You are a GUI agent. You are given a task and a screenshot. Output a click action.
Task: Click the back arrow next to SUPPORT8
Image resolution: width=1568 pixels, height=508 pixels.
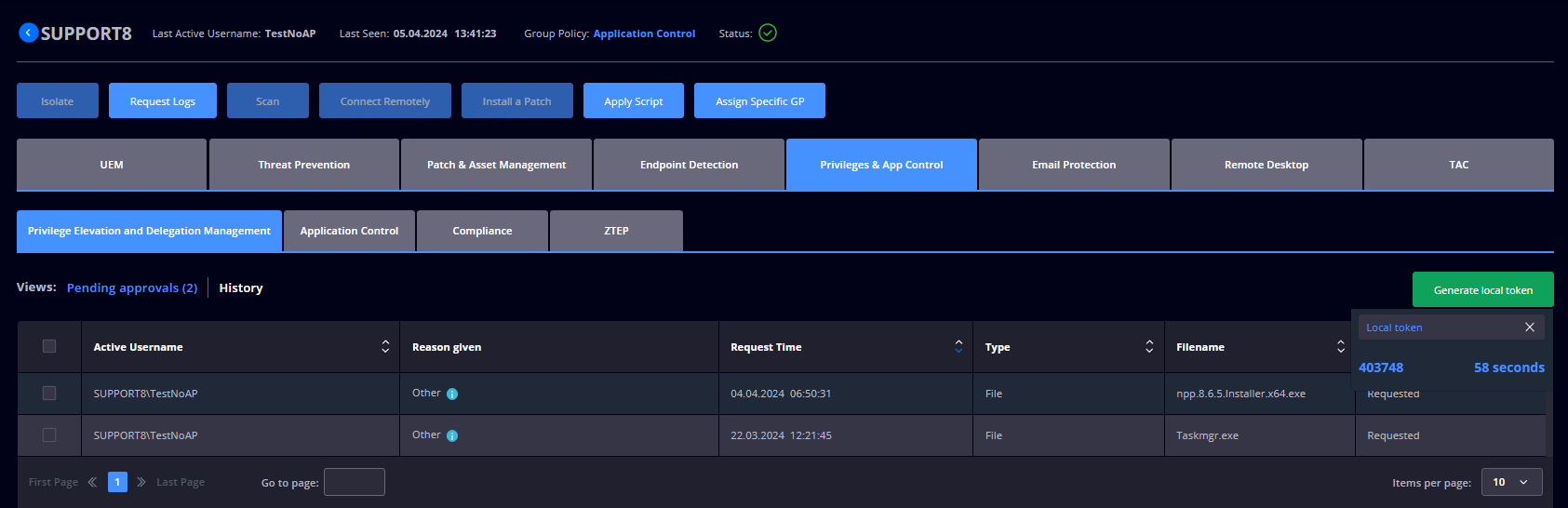[x=28, y=33]
